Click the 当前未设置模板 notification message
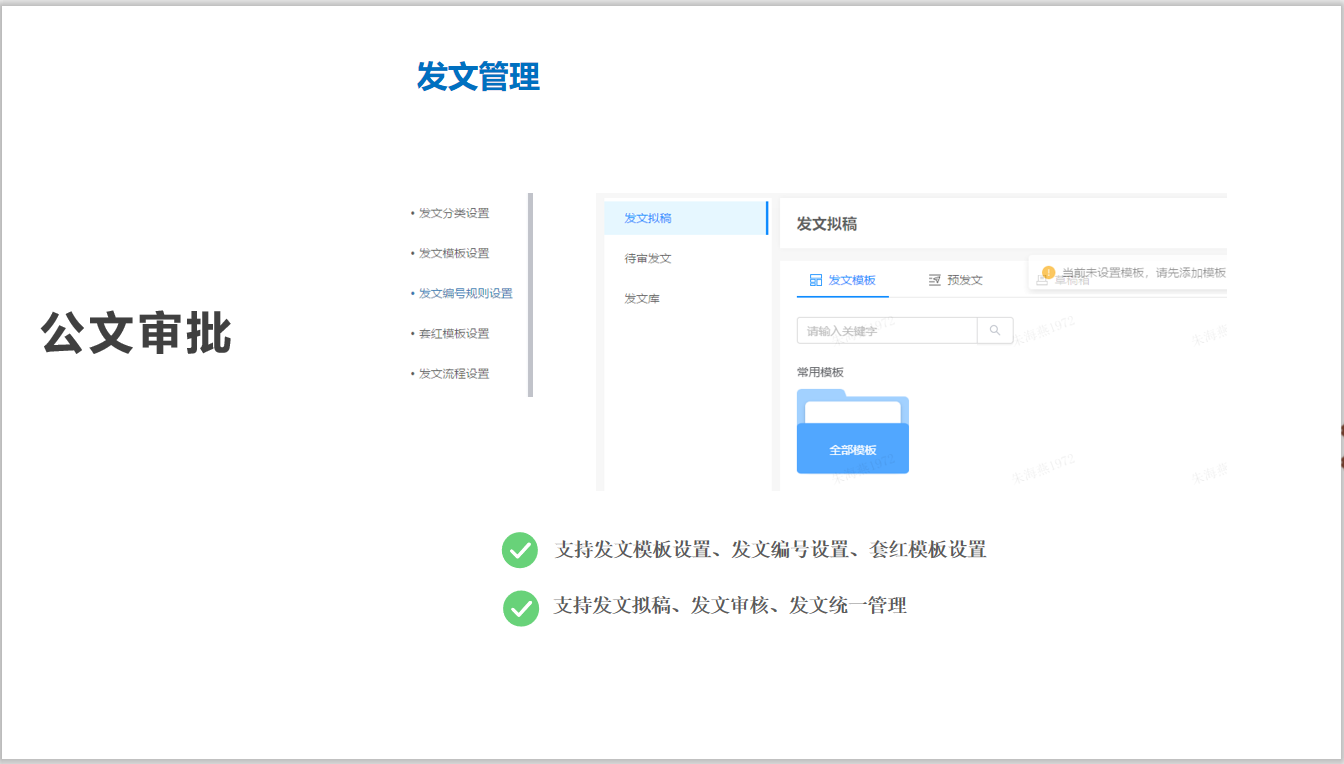1344x764 pixels. tap(1143, 273)
